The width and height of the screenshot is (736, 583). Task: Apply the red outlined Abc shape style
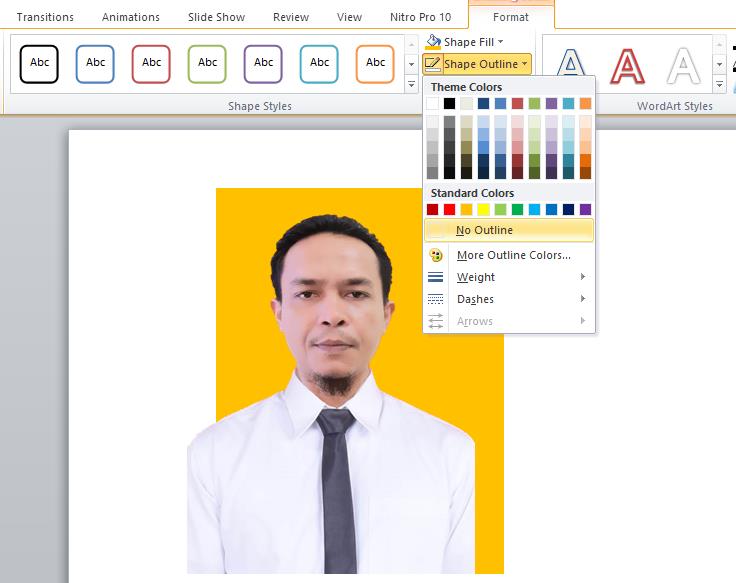pos(151,62)
